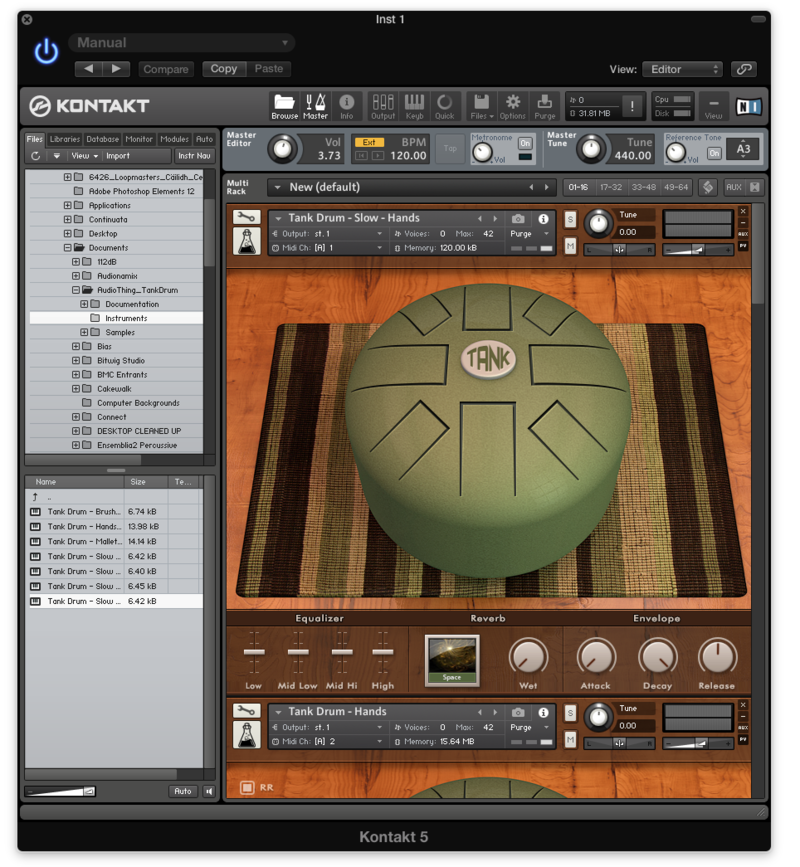Toggle the Metronome On switch

click(525, 143)
